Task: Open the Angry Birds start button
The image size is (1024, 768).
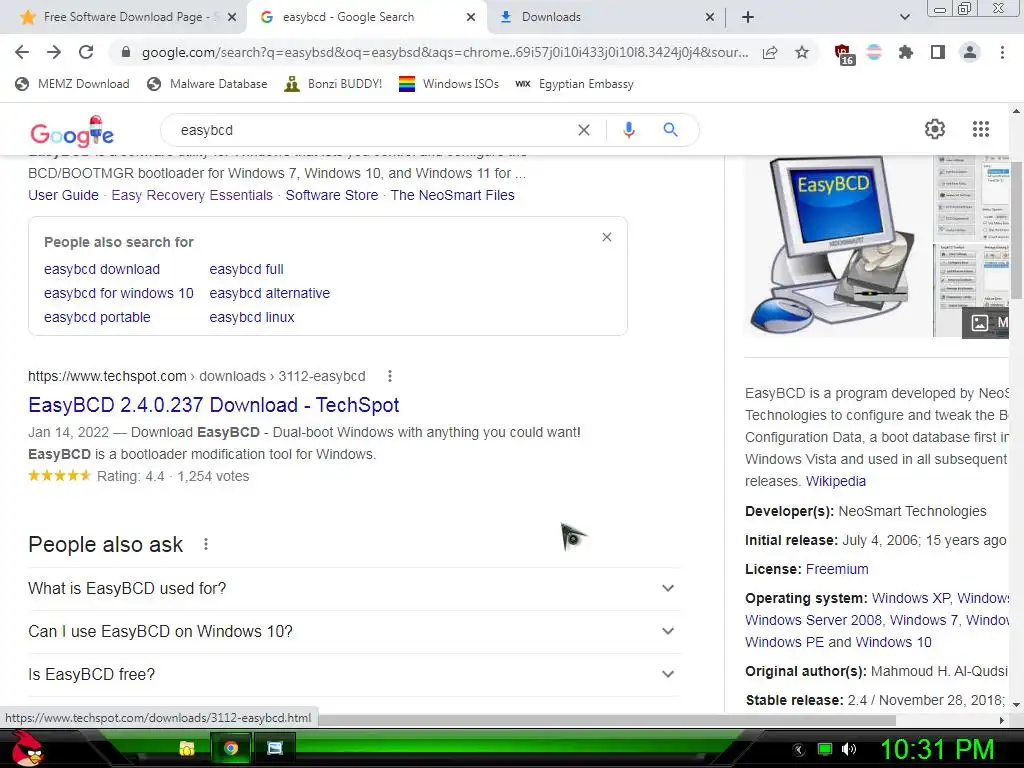Action: point(28,748)
